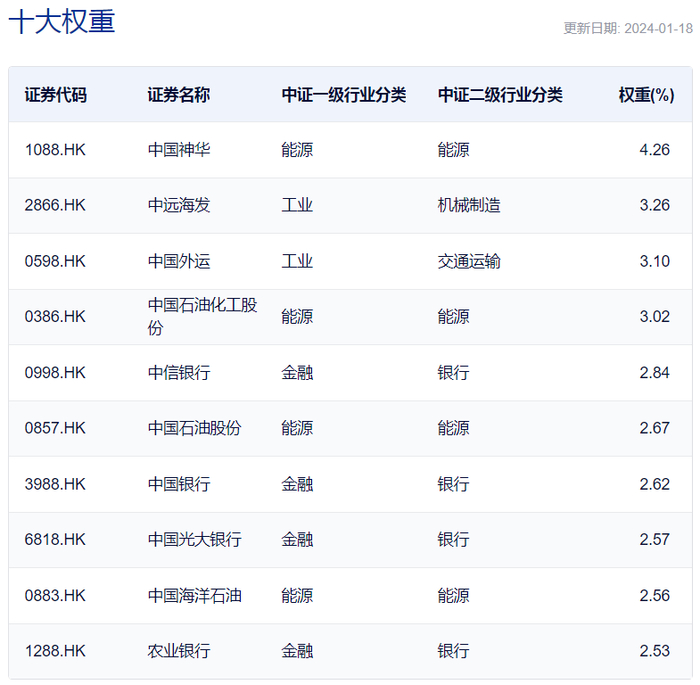Click the 中证二级行业分类 column header
700x685 pixels.
tap(500, 95)
